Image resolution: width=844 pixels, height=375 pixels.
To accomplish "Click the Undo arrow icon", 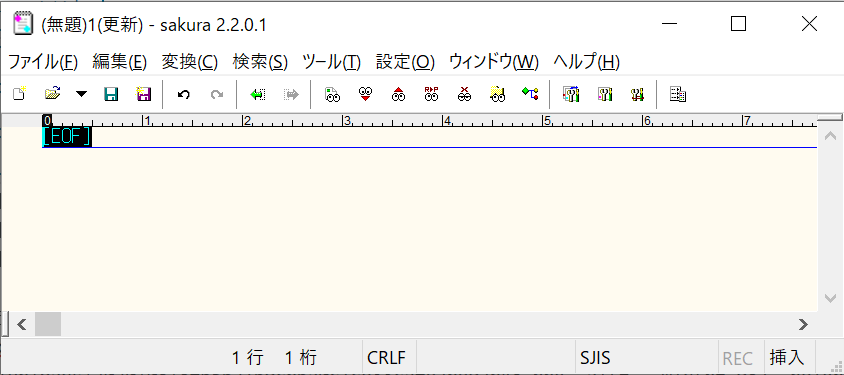I will tap(184, 95).
